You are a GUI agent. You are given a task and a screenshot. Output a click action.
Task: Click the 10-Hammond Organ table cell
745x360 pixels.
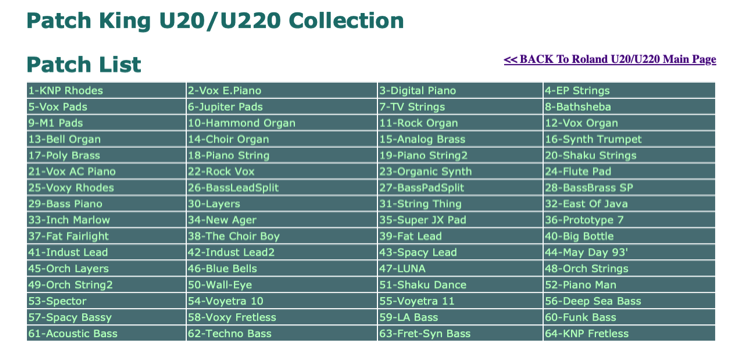pyautogui.click(x=282, y=123)
